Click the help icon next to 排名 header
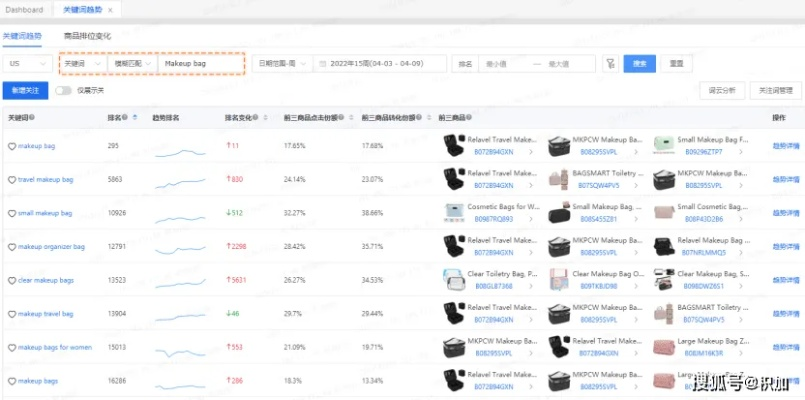The width and height of the screenshot is (805, 400). [126, 118]
